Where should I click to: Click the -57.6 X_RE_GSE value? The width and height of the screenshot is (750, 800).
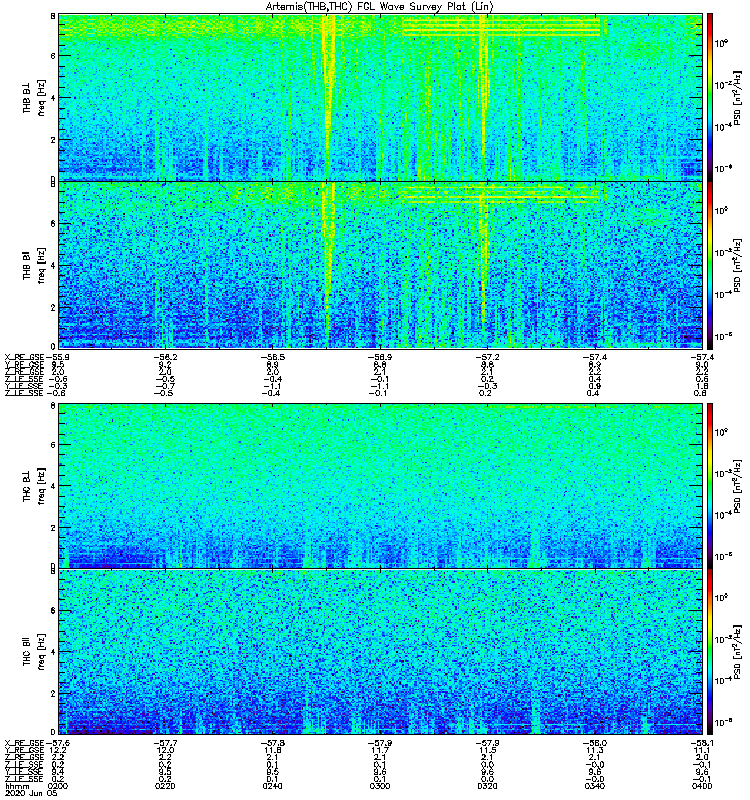58,743
